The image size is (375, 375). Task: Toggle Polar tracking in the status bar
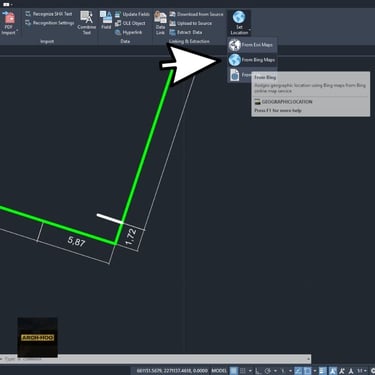click(267, 371)
